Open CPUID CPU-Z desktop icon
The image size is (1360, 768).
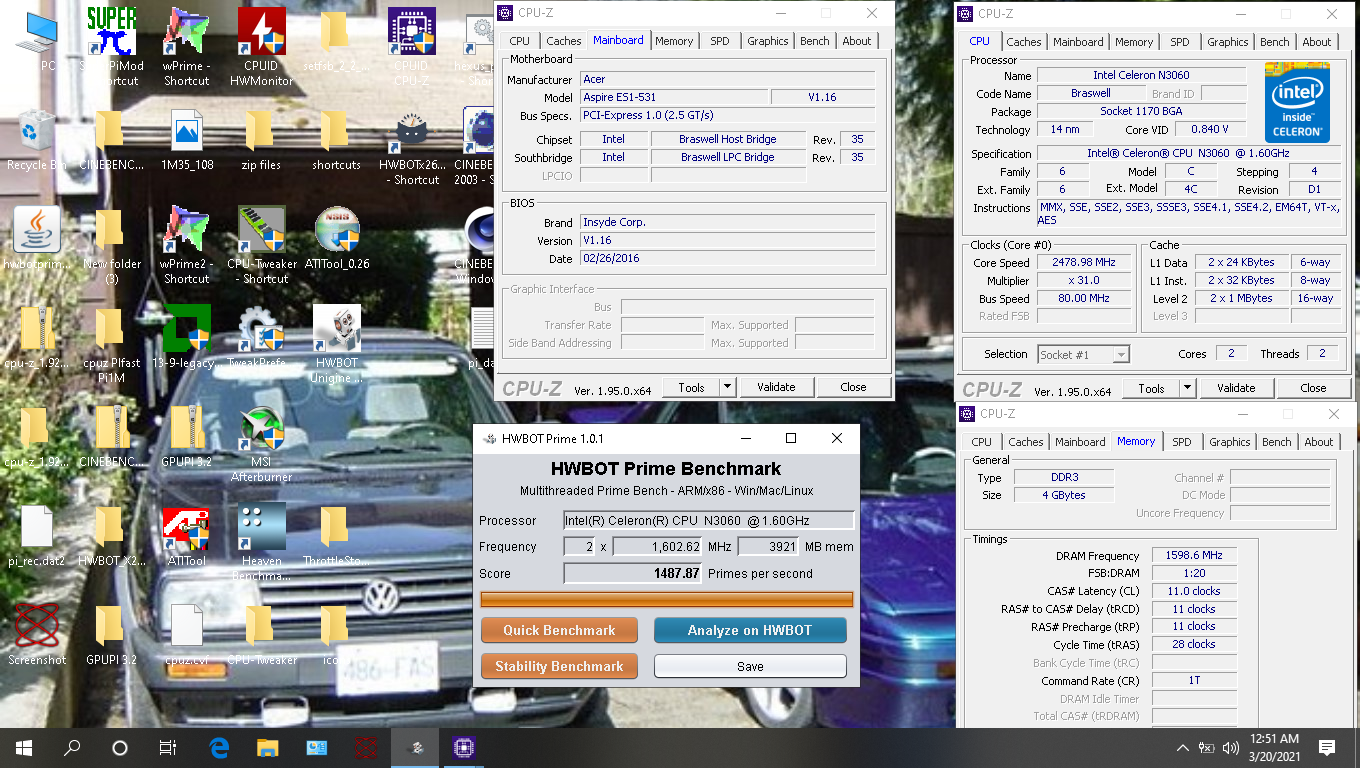[x=411, y=45]
